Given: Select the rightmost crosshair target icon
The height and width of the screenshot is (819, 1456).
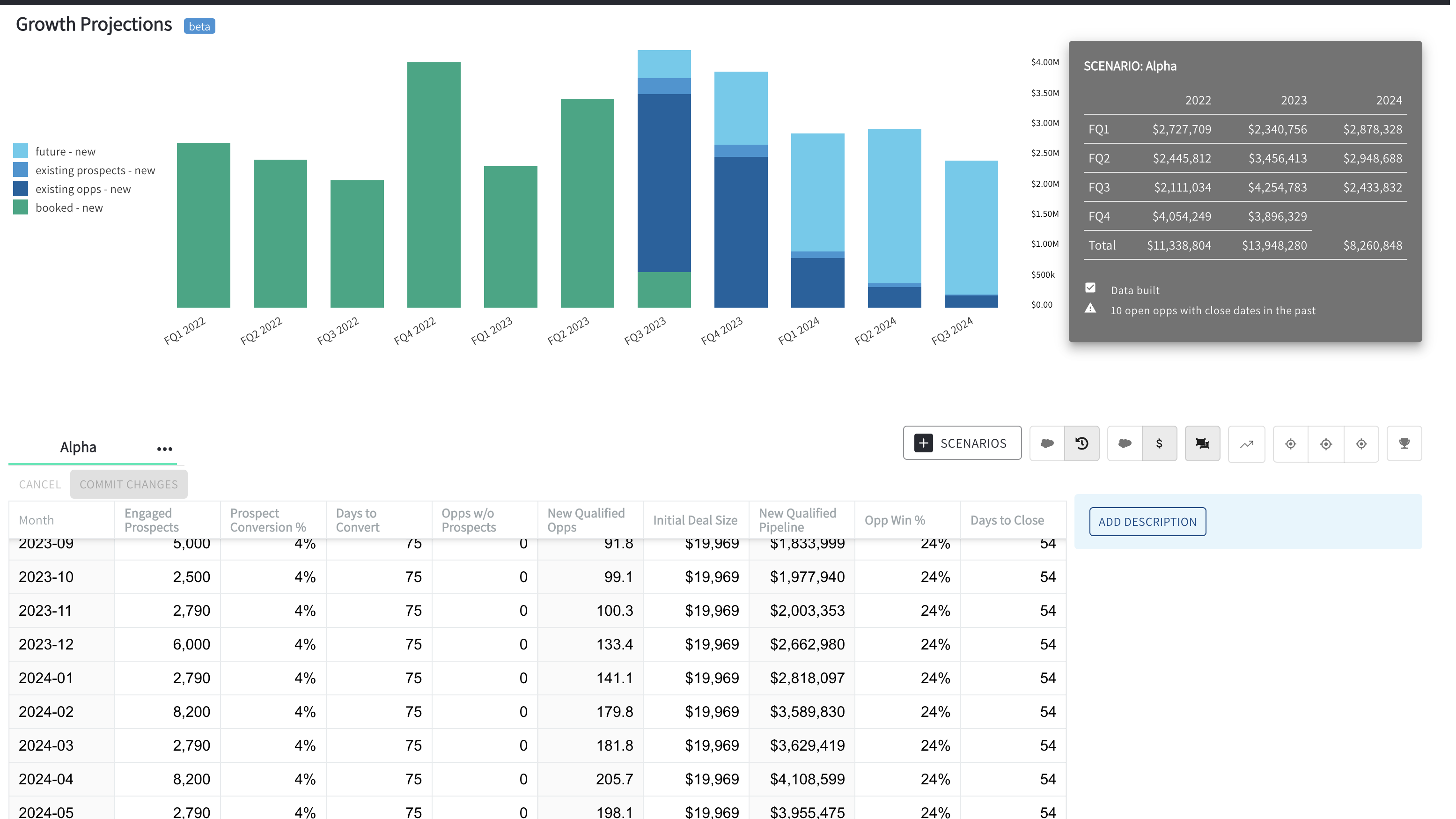Looking at the screenshot, I should tap(1361, 444).
